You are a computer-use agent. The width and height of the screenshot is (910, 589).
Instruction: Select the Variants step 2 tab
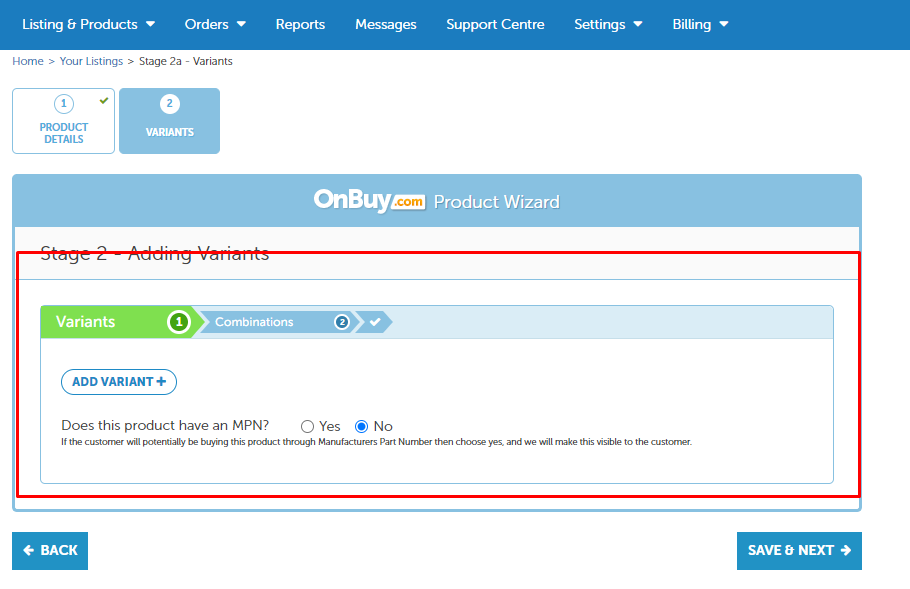pyautogui.click(x=169, y=121)
